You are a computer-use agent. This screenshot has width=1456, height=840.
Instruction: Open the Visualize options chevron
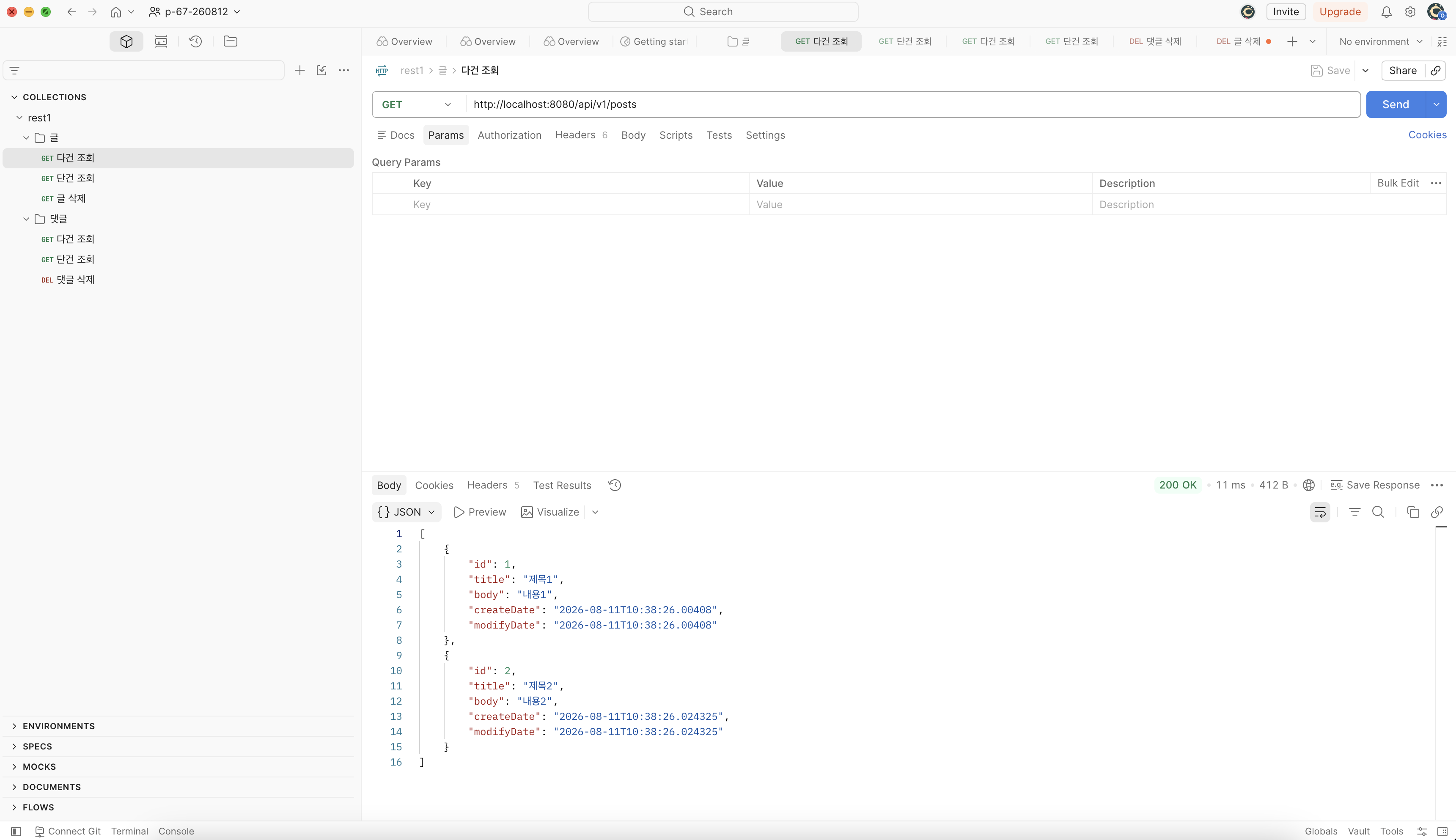click(595, 512)
